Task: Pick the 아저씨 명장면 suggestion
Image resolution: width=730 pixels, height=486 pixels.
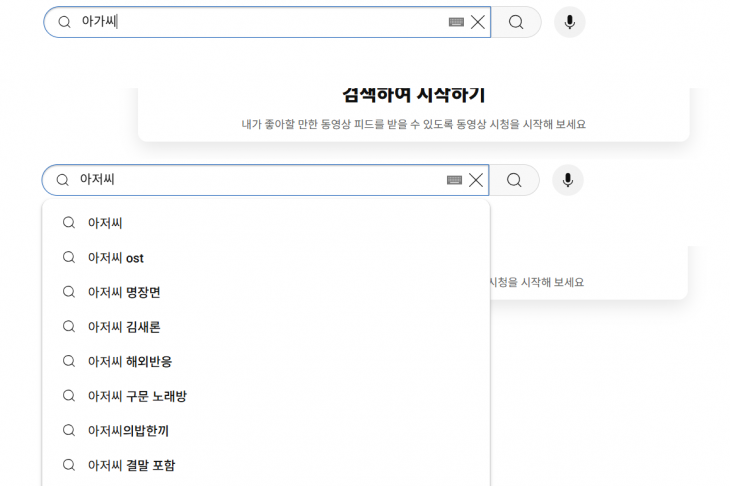Action: click(x=124, y=292)
